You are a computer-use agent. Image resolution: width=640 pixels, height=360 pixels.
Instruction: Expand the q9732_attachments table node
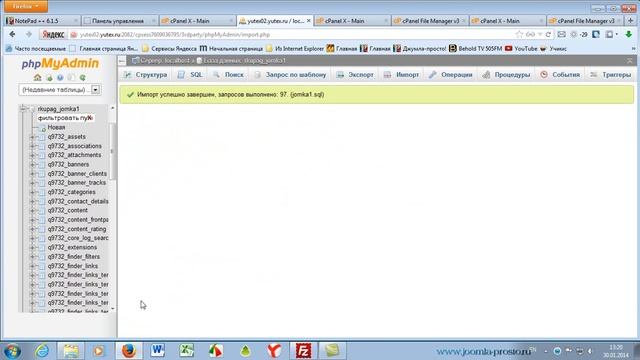(33, 155)
